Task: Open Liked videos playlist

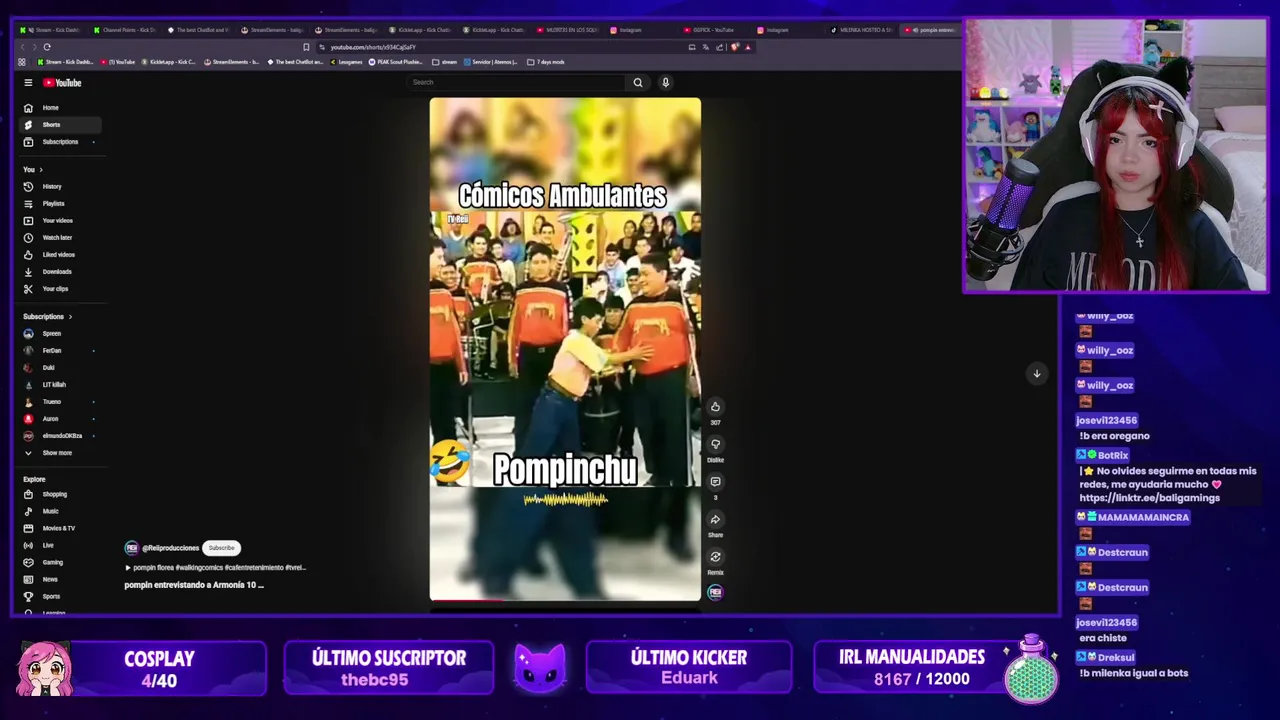Action: click(x=60, y=255)
